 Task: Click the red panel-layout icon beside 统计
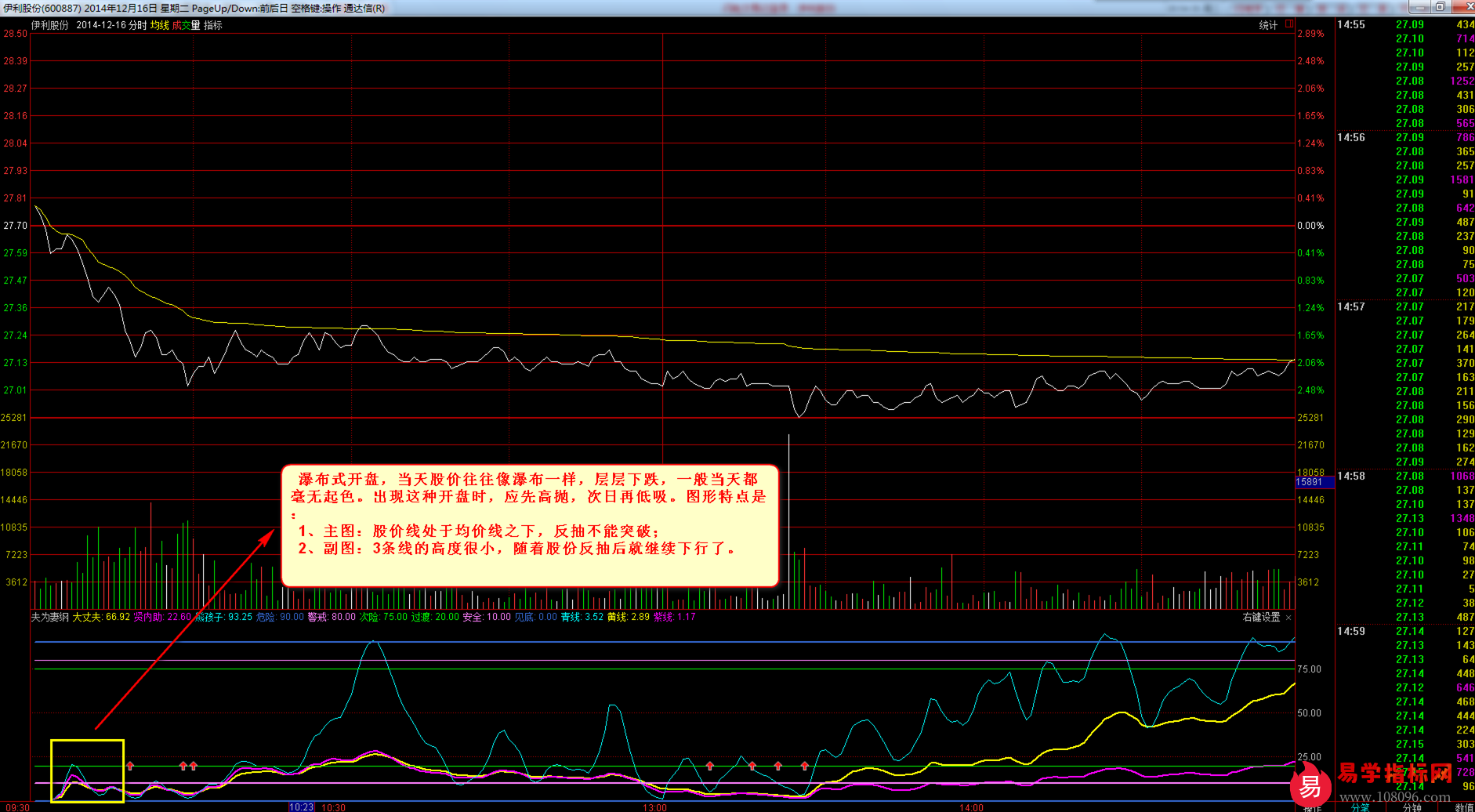point(1289,24)
